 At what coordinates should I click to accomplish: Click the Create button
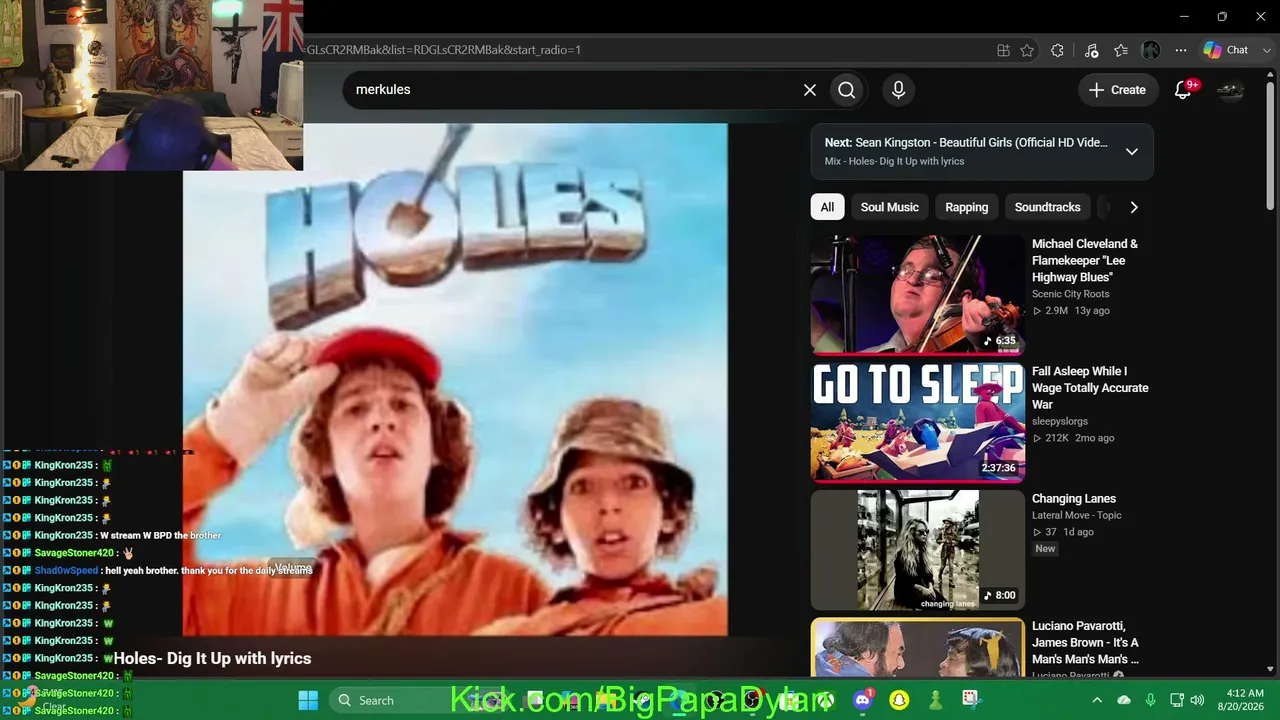coord(1118,90)
